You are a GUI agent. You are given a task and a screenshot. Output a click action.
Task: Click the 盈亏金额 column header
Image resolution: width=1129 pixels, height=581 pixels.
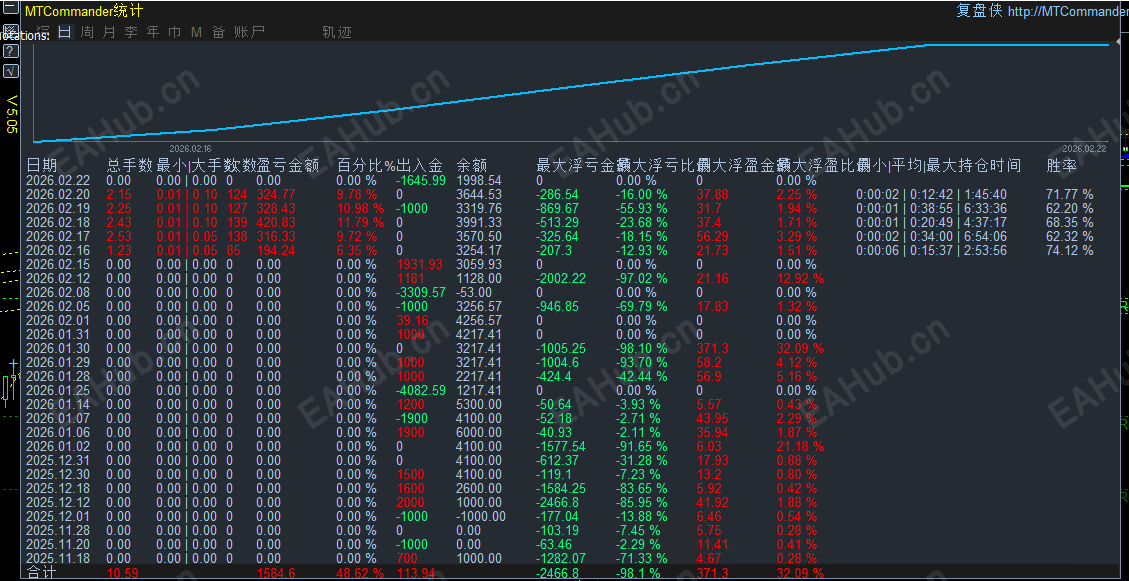pyautogui.click(x=288, y=166)
